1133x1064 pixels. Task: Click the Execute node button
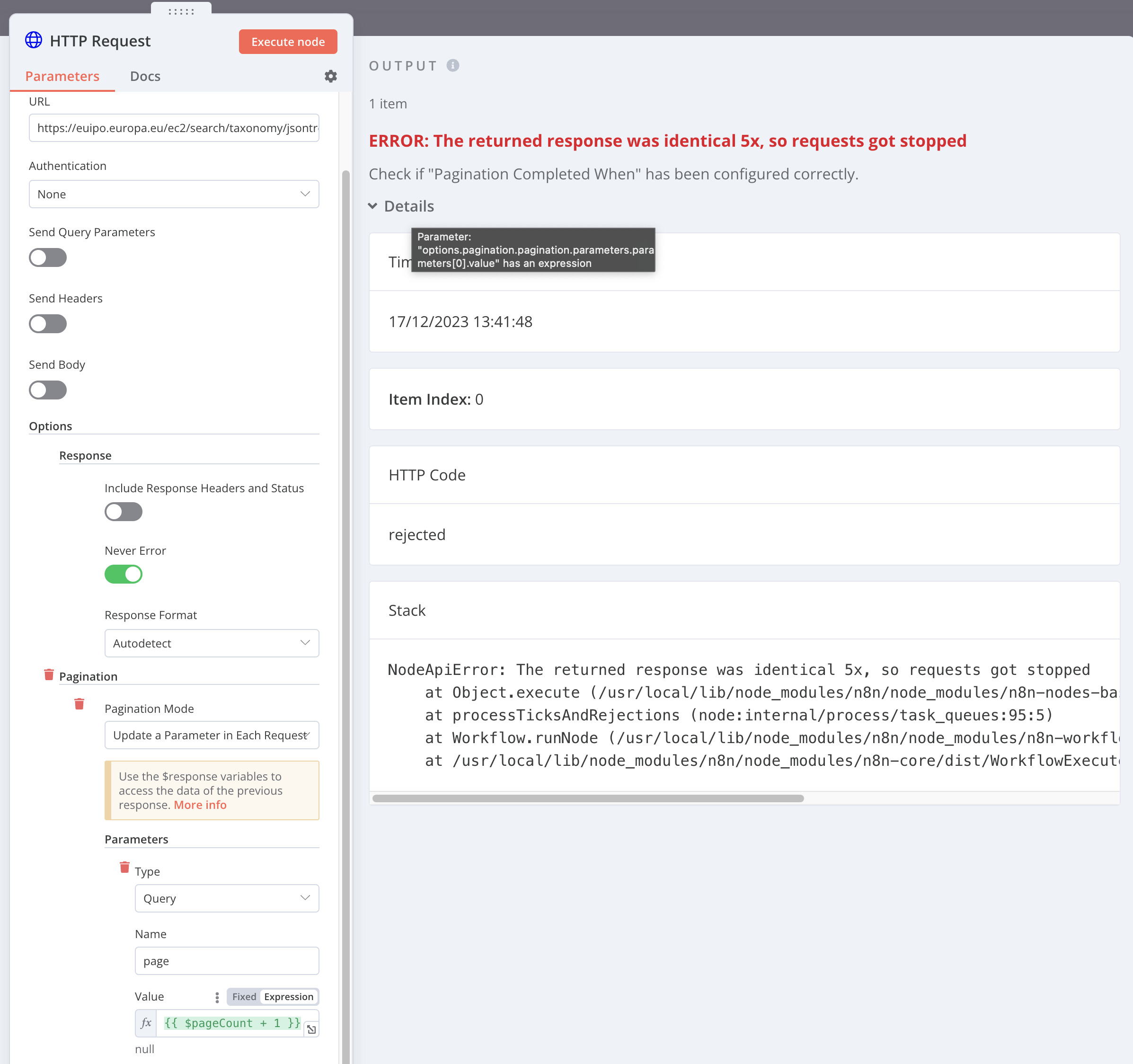(x=288, y=42)
